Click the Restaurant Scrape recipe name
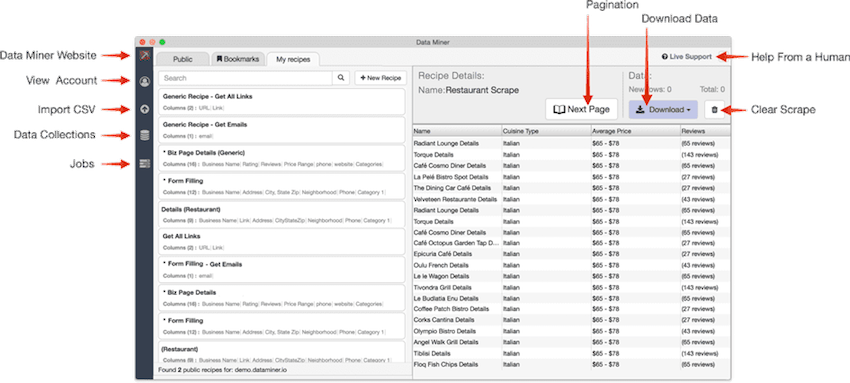The width and height of the screenshot is (850, 383). [x=482, y=90]
